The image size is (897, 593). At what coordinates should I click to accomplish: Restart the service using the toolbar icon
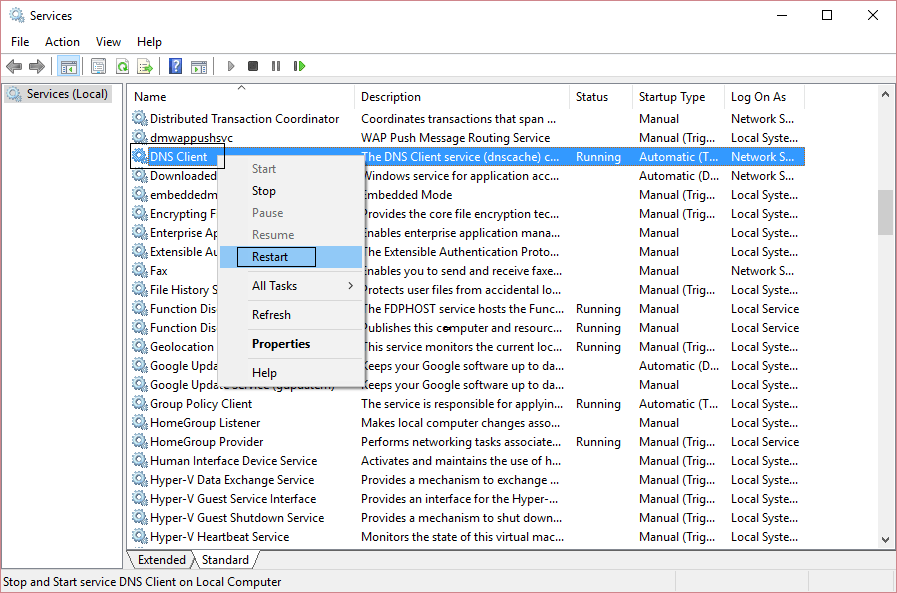click(x=300, y=66)
